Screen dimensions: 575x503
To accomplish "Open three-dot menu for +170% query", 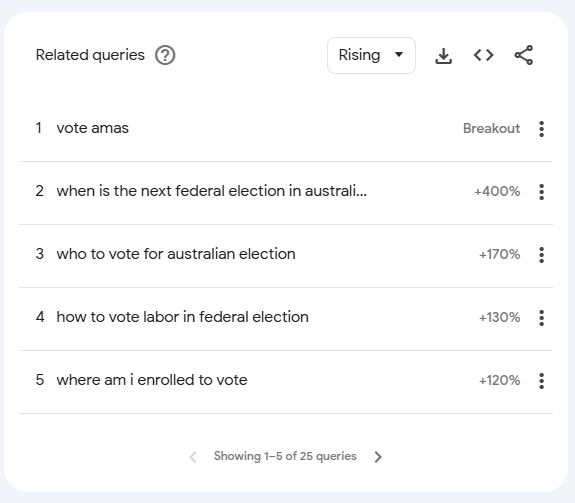I will (x=542, y=255).
